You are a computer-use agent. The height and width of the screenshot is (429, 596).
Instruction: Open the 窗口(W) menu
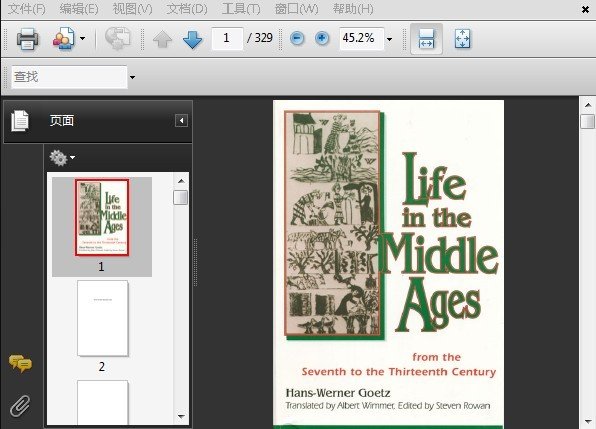point(296,9)
